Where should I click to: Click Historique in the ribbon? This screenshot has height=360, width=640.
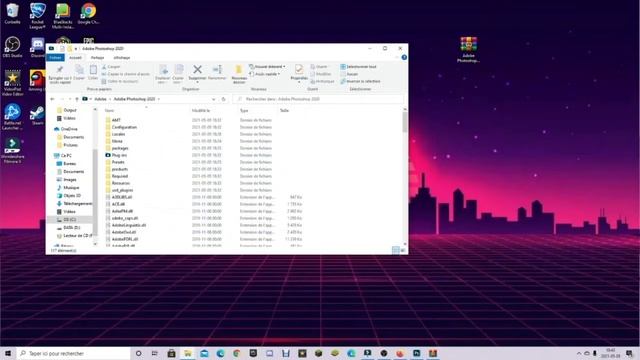[322, 81]
